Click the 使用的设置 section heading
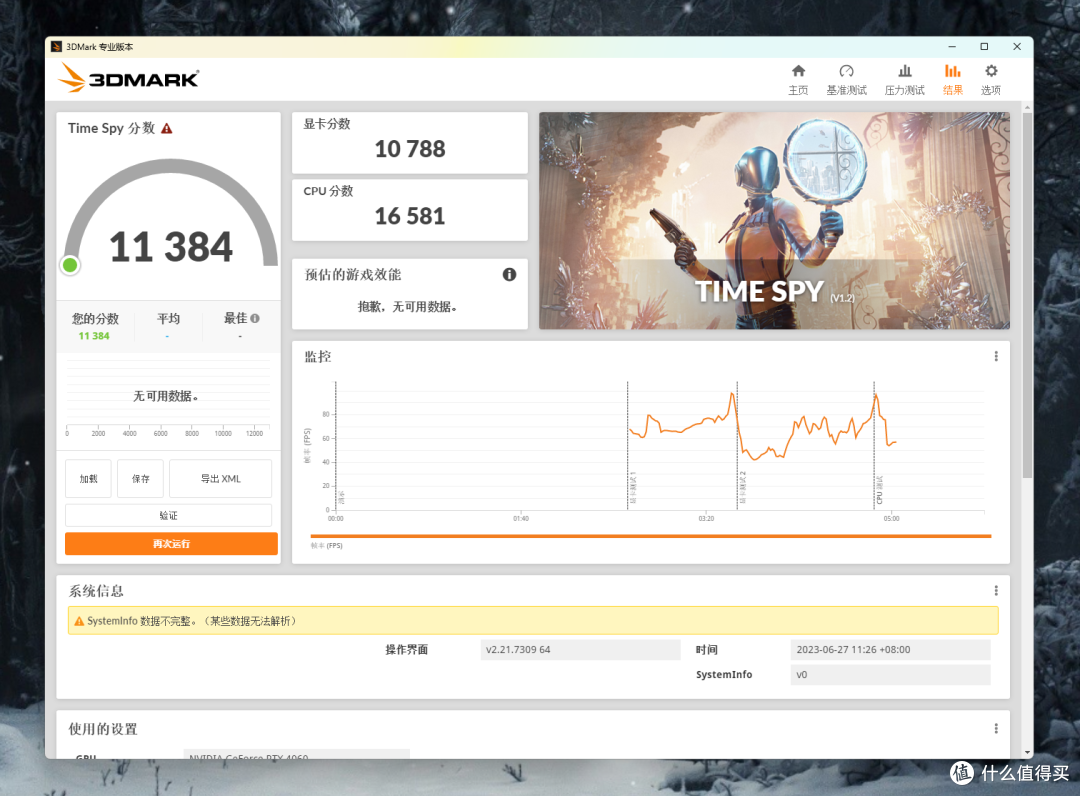The image size is (1080, 796). click(x=103, y=729)
